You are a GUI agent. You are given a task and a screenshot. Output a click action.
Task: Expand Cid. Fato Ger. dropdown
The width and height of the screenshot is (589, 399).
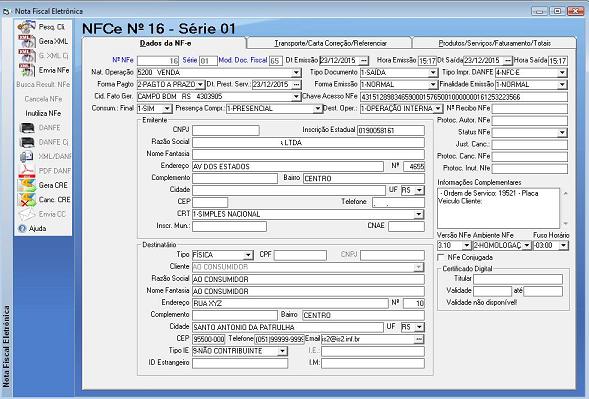(x=296, y=97)
